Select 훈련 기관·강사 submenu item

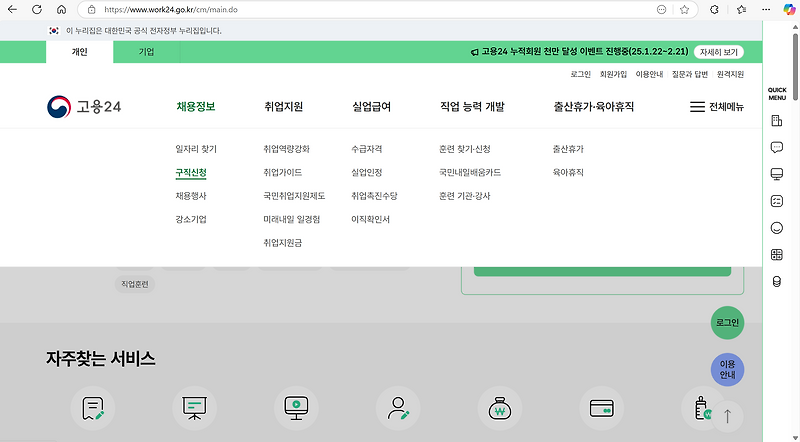(x=464, y=196)
